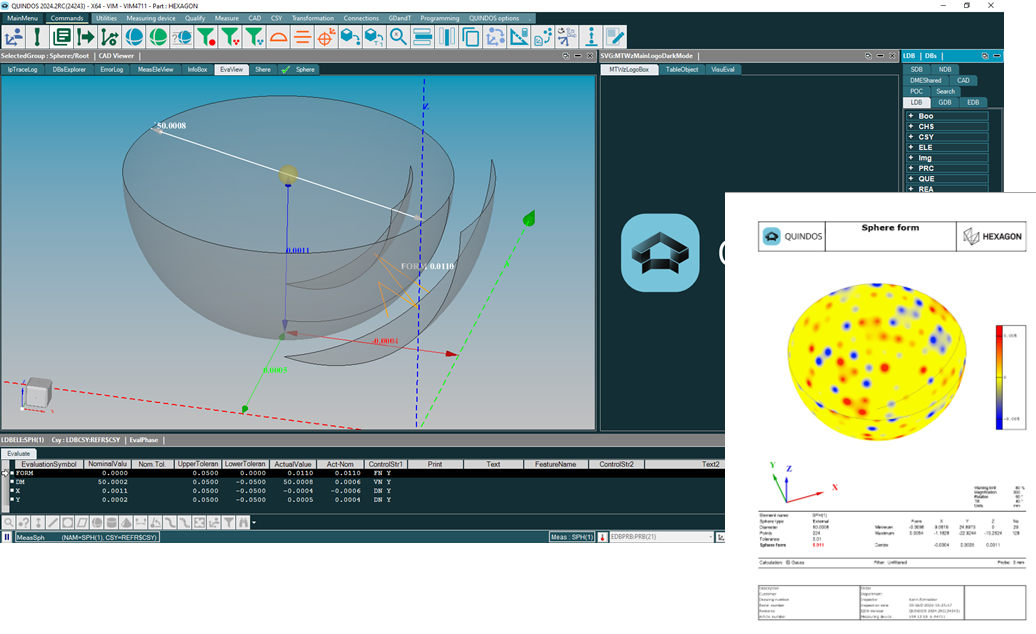Expand the ELE node in LDB tree
1036x634 pixels.
pos(910,147)
